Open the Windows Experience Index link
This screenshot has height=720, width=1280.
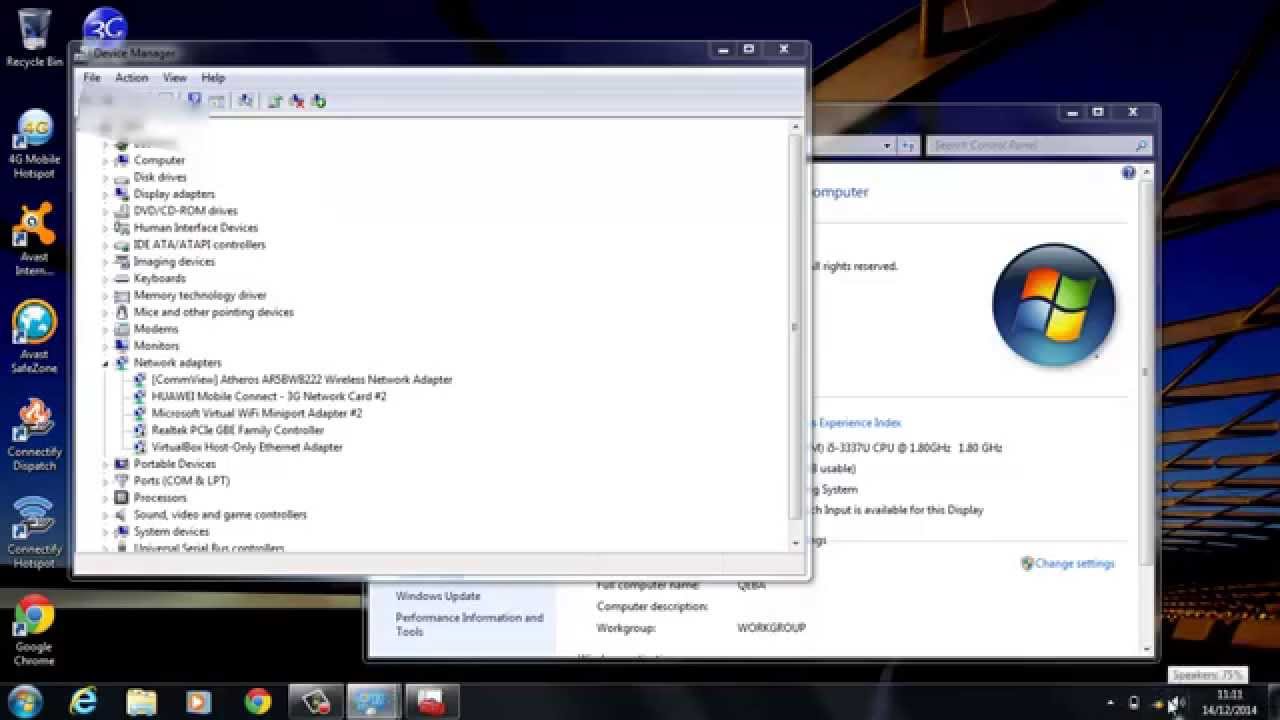click(858, 424)
